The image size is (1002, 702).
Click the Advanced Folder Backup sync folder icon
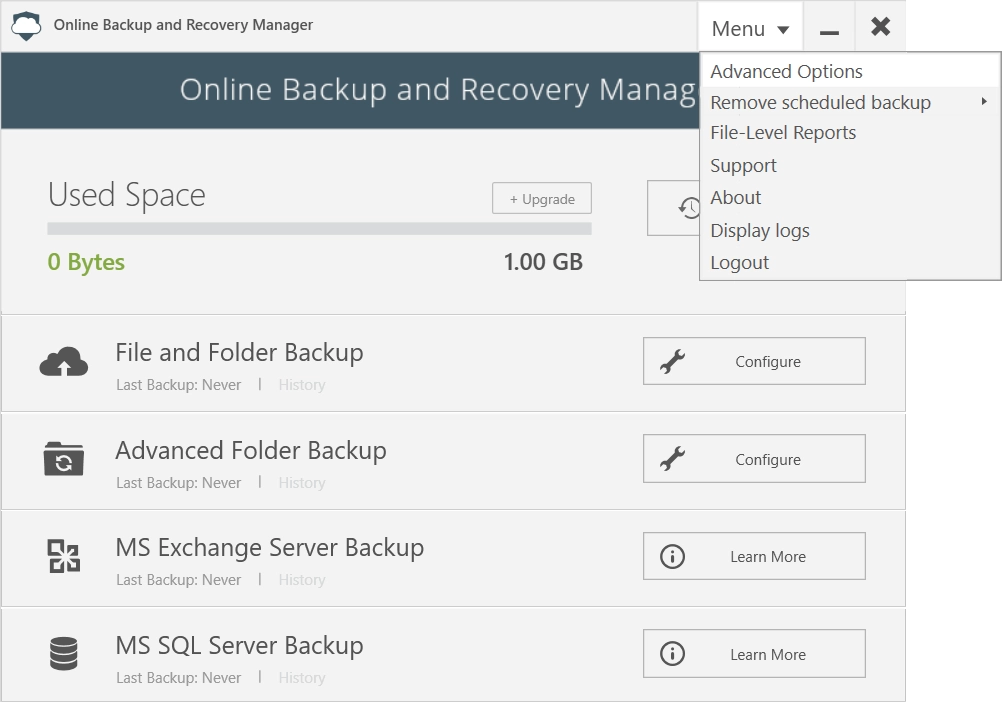tap(64, 459)
